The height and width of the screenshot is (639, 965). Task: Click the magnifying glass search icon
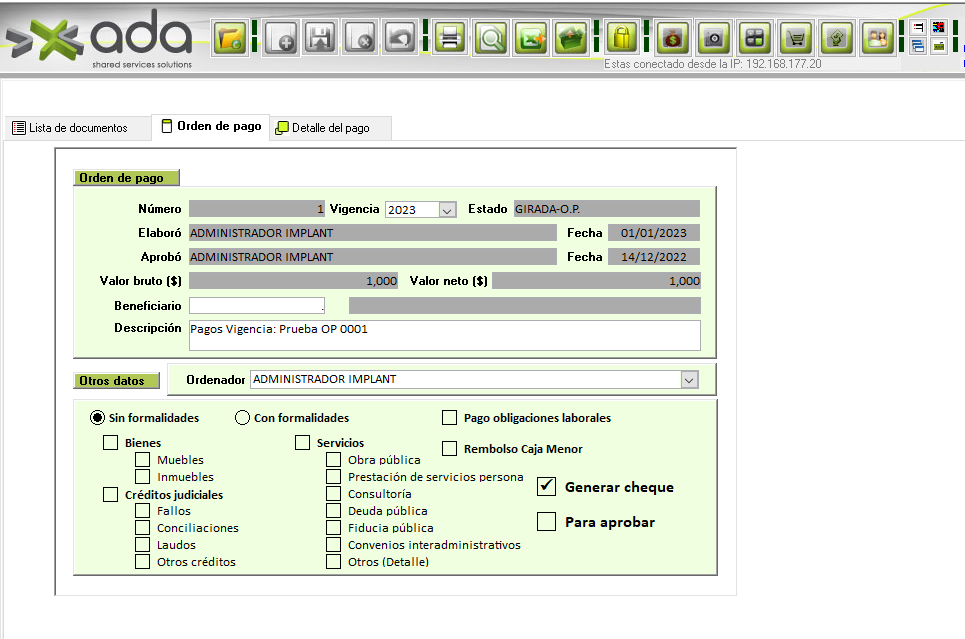pyautogui.click(x=491, y=40)
